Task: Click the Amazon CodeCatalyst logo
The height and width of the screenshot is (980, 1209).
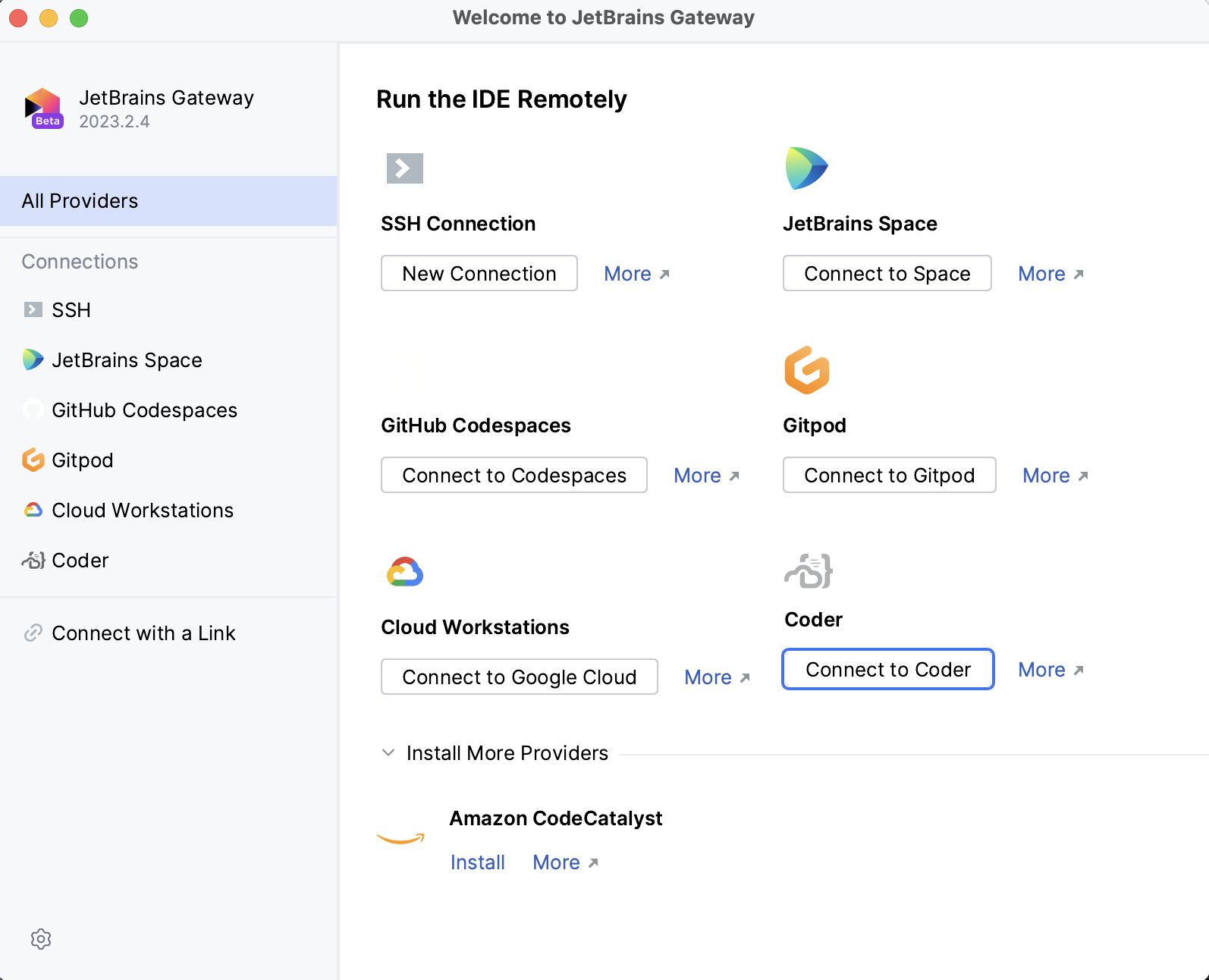Action: click(400, 838)
